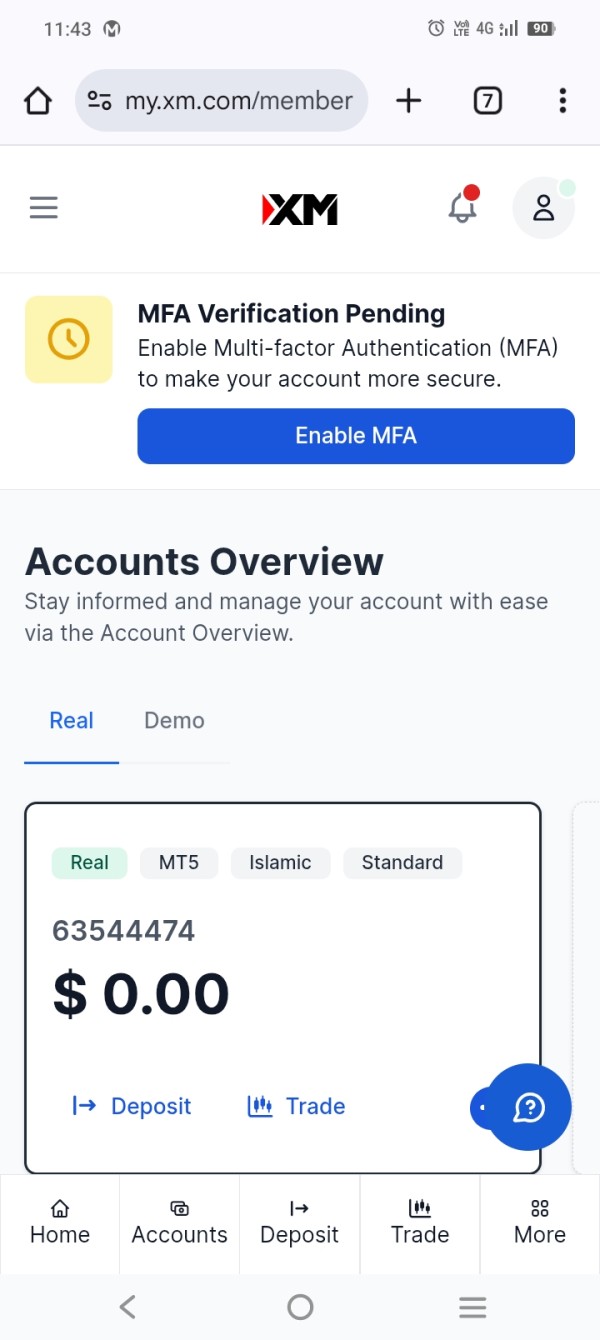
Task: Click Trade link in account card
Action: 296,1106
